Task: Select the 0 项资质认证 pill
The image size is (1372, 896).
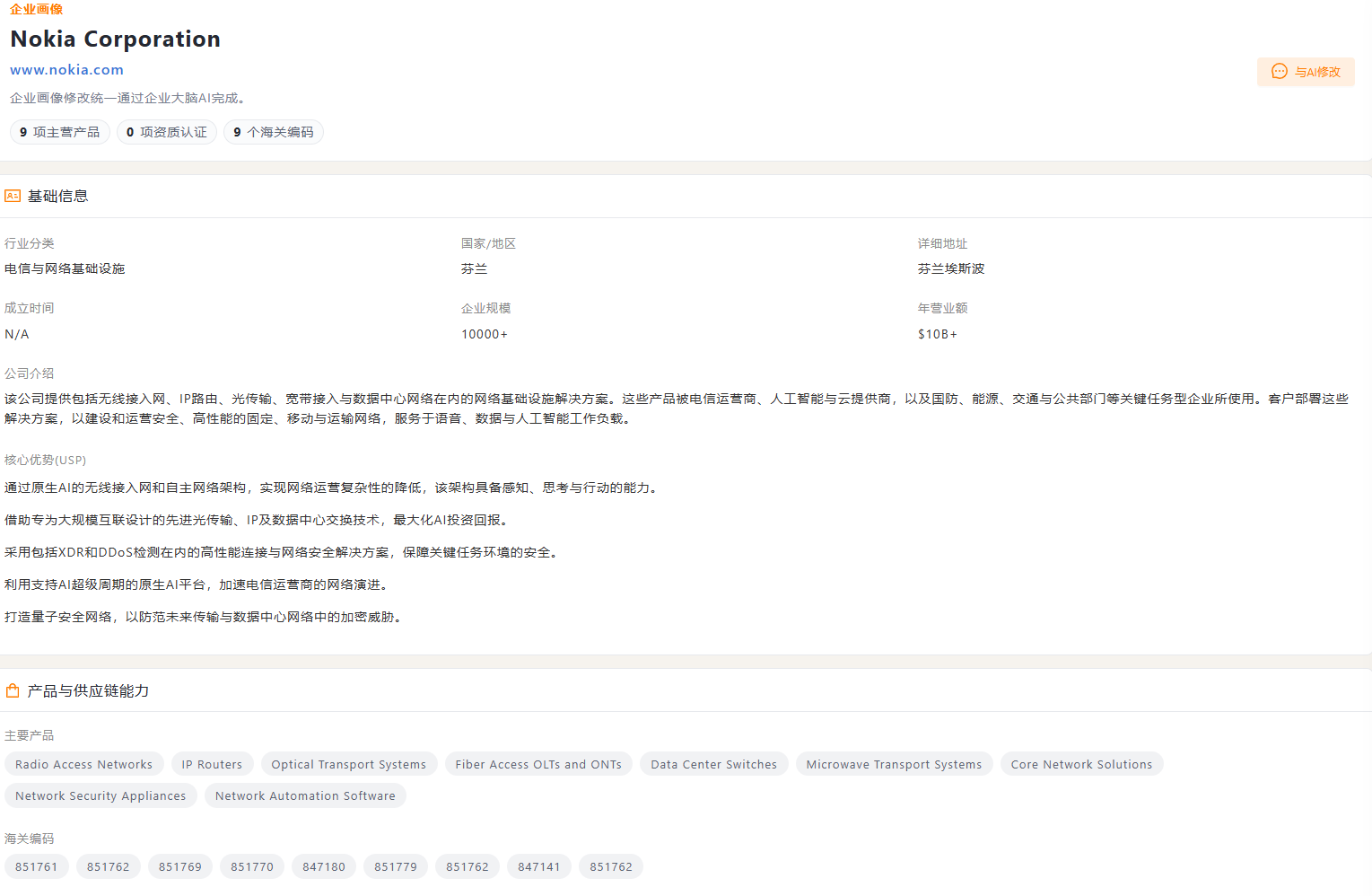Action: tap(167, 132)
